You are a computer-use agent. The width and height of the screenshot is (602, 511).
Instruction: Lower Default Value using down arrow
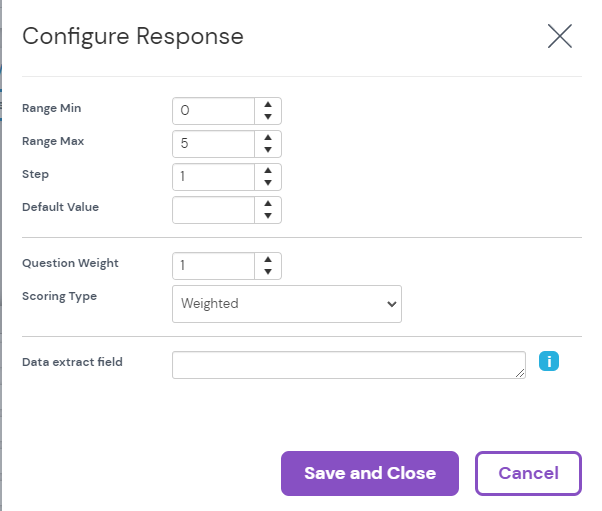(268, 216)
